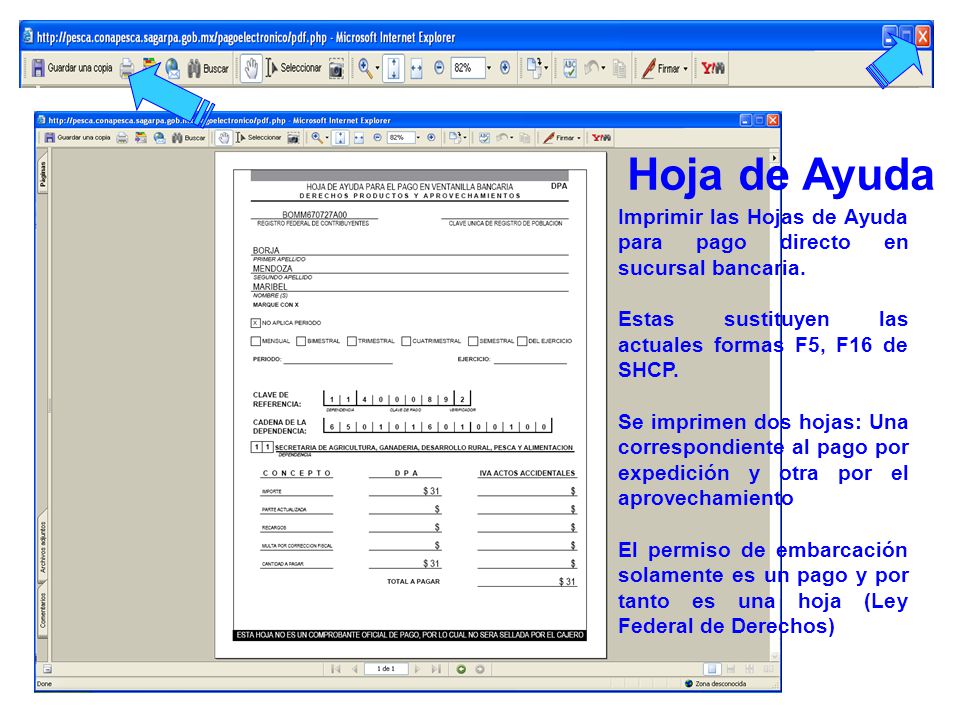
Task: Open the zoom percentage dropdown in the upper window
Action: pos(489,68)
